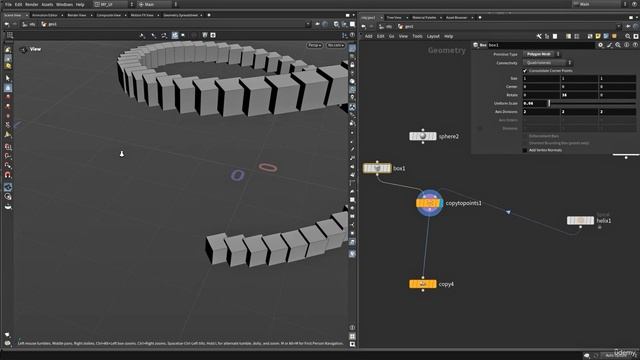This screenshot has height=360, width=640.
Task: Open the Windows menu in the top bar
Action: coord(64,4)
